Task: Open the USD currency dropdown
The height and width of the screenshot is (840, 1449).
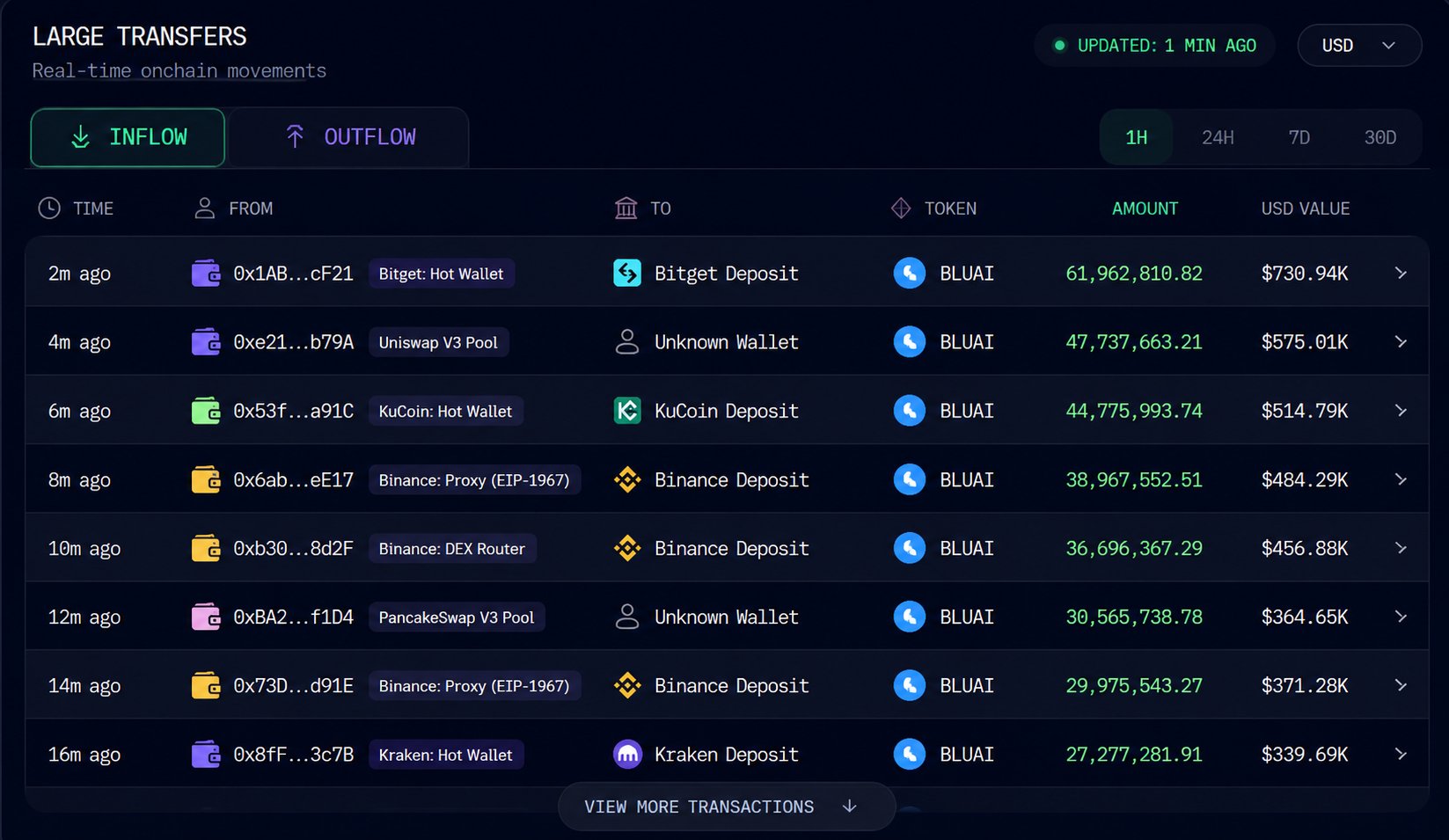Action: (1359, 45)
